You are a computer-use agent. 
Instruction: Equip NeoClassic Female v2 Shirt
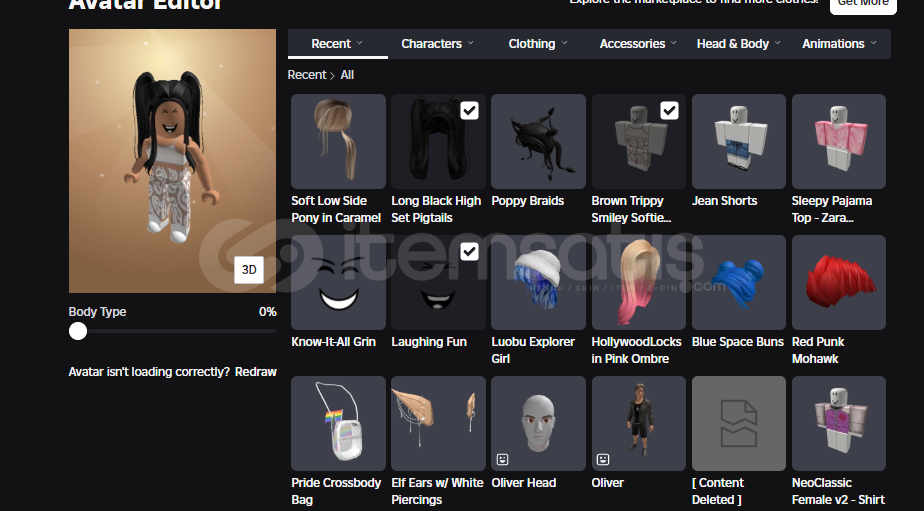839,423
